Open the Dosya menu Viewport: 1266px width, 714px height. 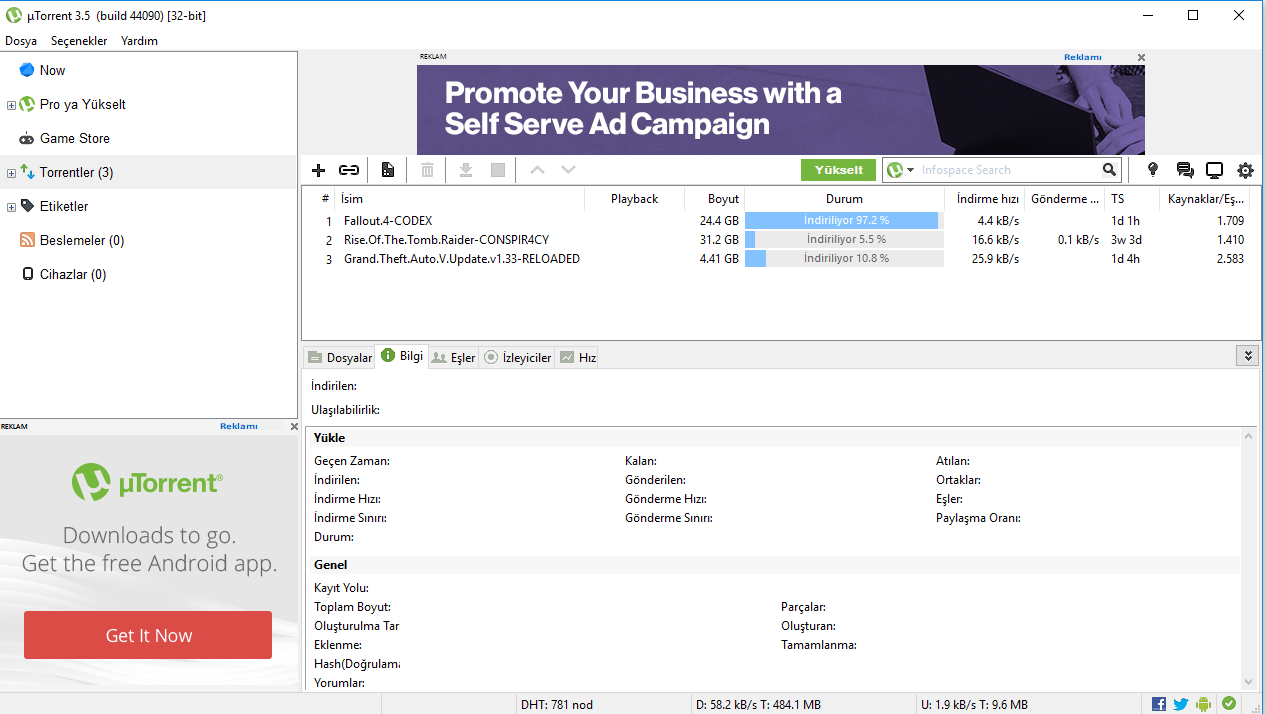tap(21, 41)
